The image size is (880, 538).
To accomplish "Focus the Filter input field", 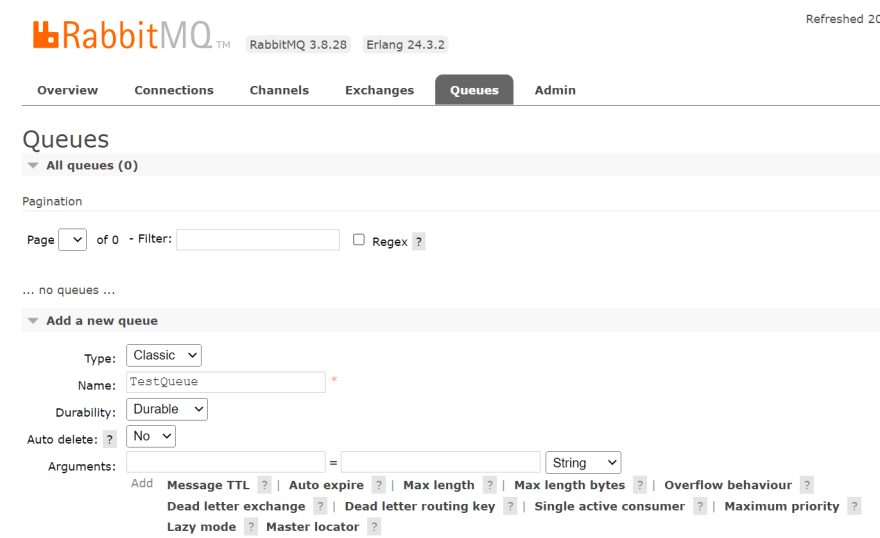I will [x=258, y=240].
